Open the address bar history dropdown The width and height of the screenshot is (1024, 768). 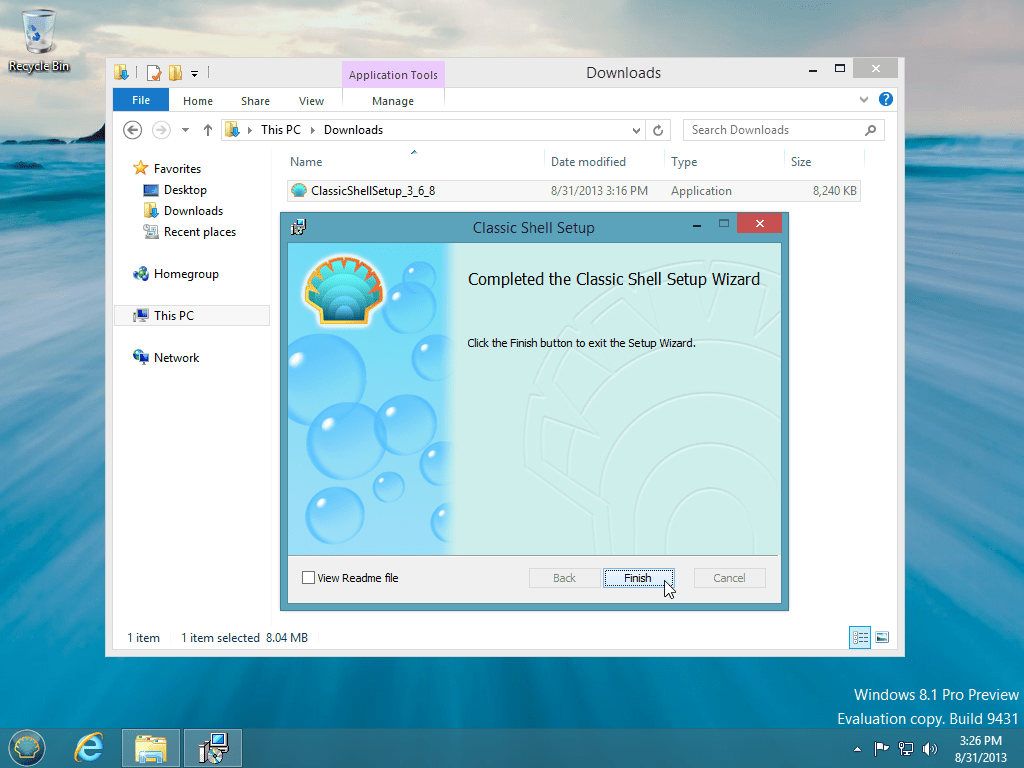[x=636, y=131]
